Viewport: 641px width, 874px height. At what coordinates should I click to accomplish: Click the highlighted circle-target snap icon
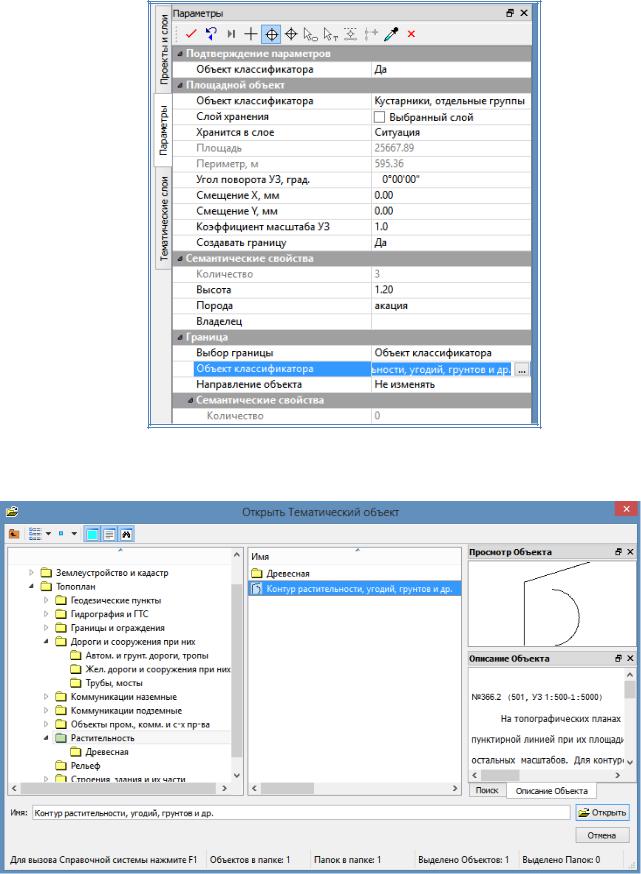271,34
